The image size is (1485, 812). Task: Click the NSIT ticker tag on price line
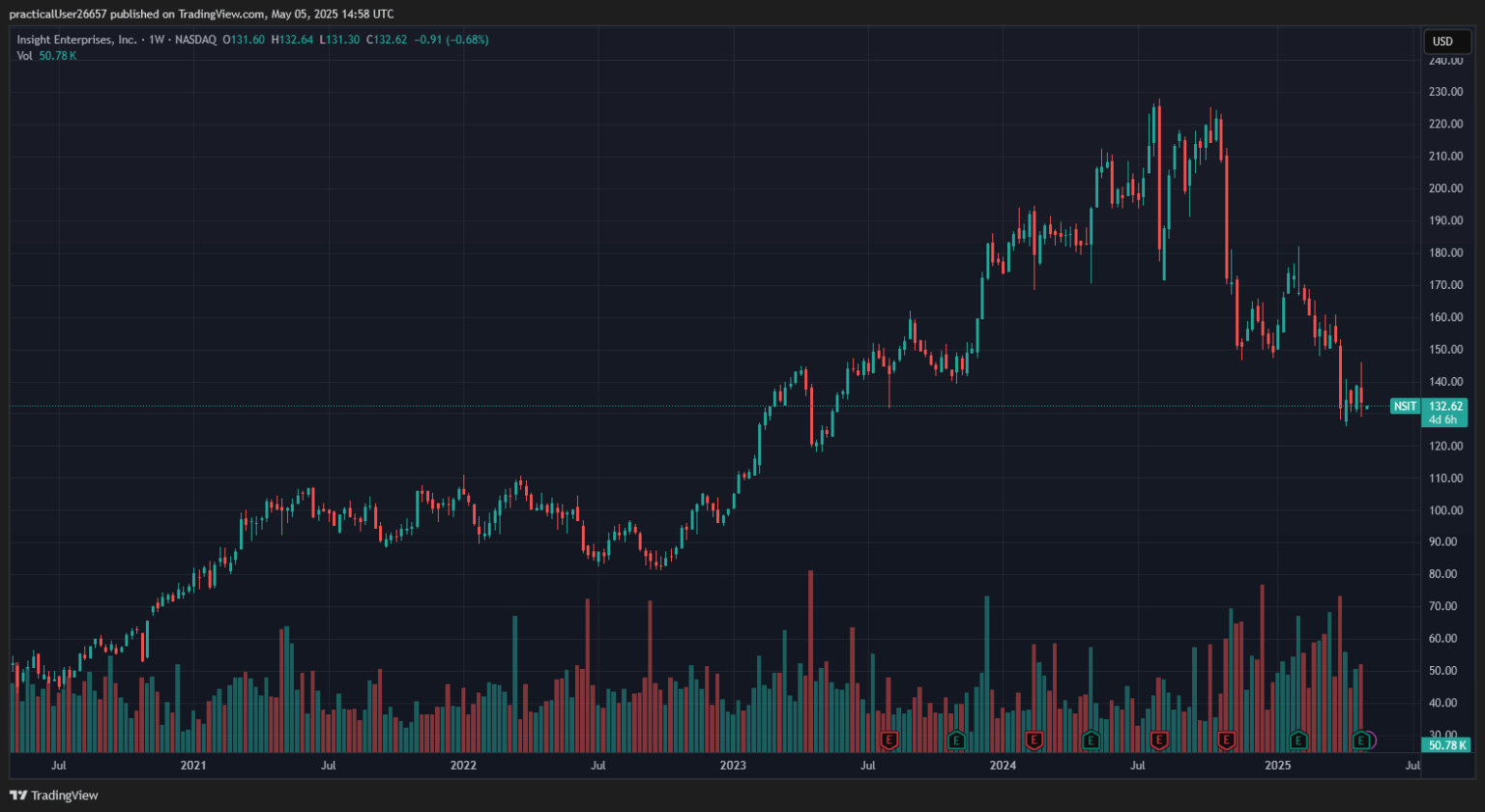pyautogui.click(x=1405, y=407)
